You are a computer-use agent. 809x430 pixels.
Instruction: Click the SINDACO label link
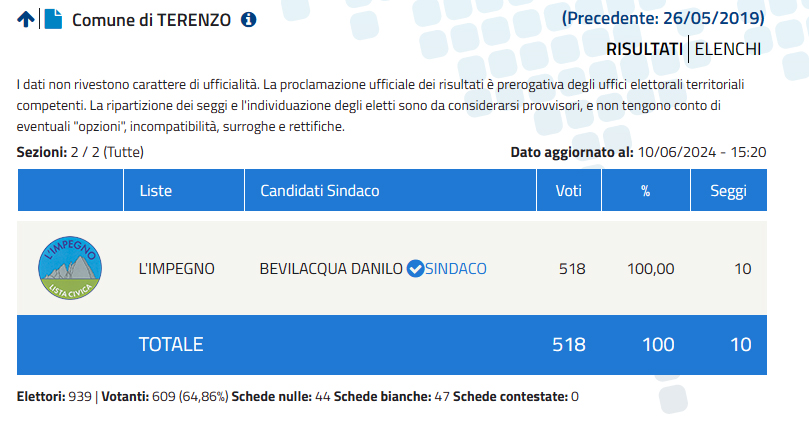pyautogui.click(x=456, y=268)
